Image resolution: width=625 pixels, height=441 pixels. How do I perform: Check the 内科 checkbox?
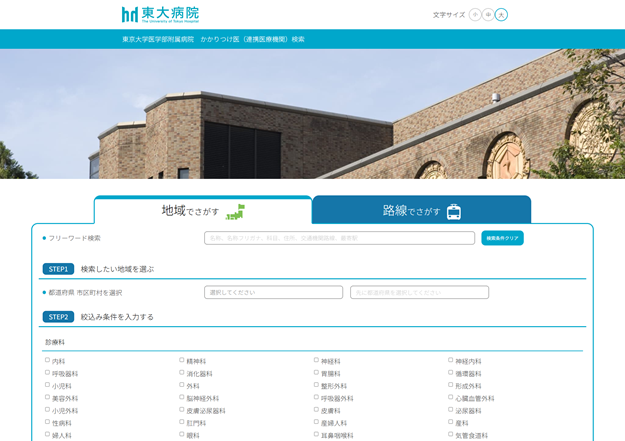(x=47, y=360)
